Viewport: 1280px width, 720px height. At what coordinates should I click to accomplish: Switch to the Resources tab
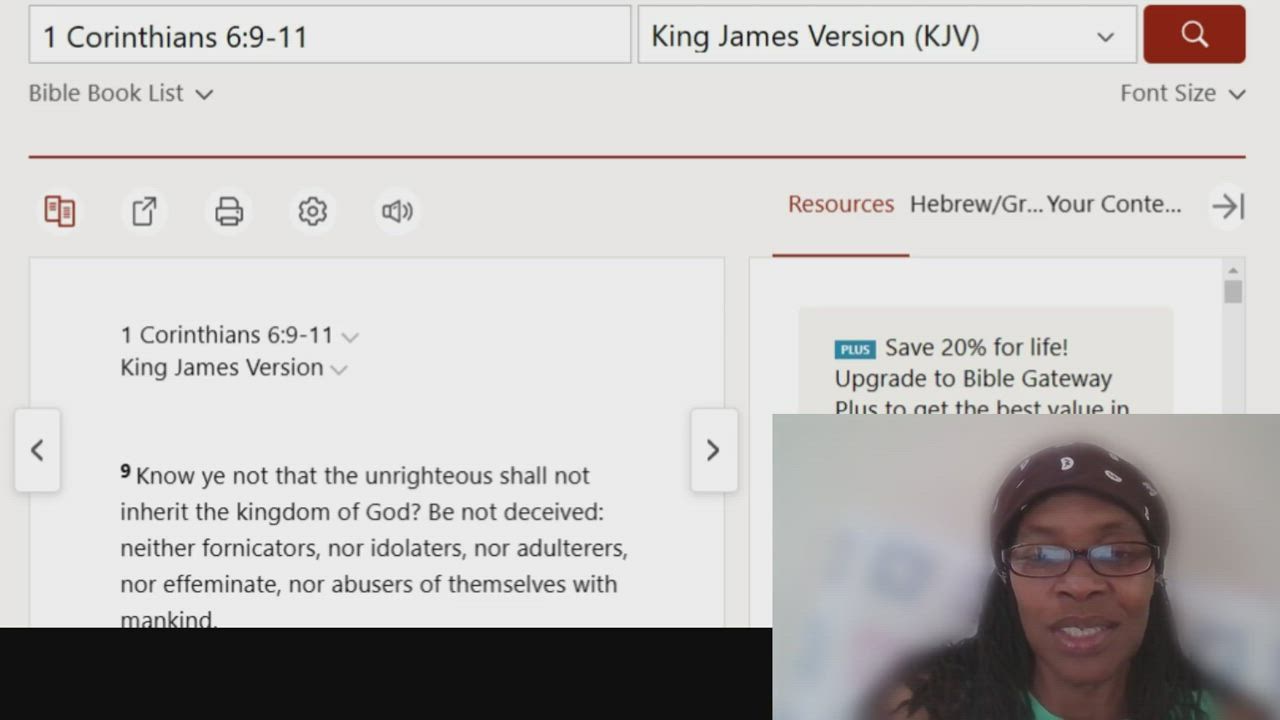click(841, 204)
